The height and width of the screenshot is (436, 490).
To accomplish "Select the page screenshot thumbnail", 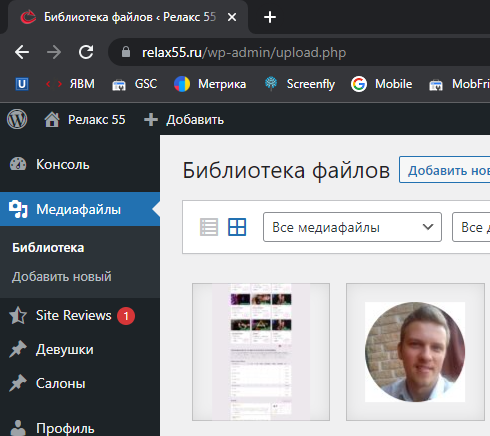I will click(x=261, y=352).
